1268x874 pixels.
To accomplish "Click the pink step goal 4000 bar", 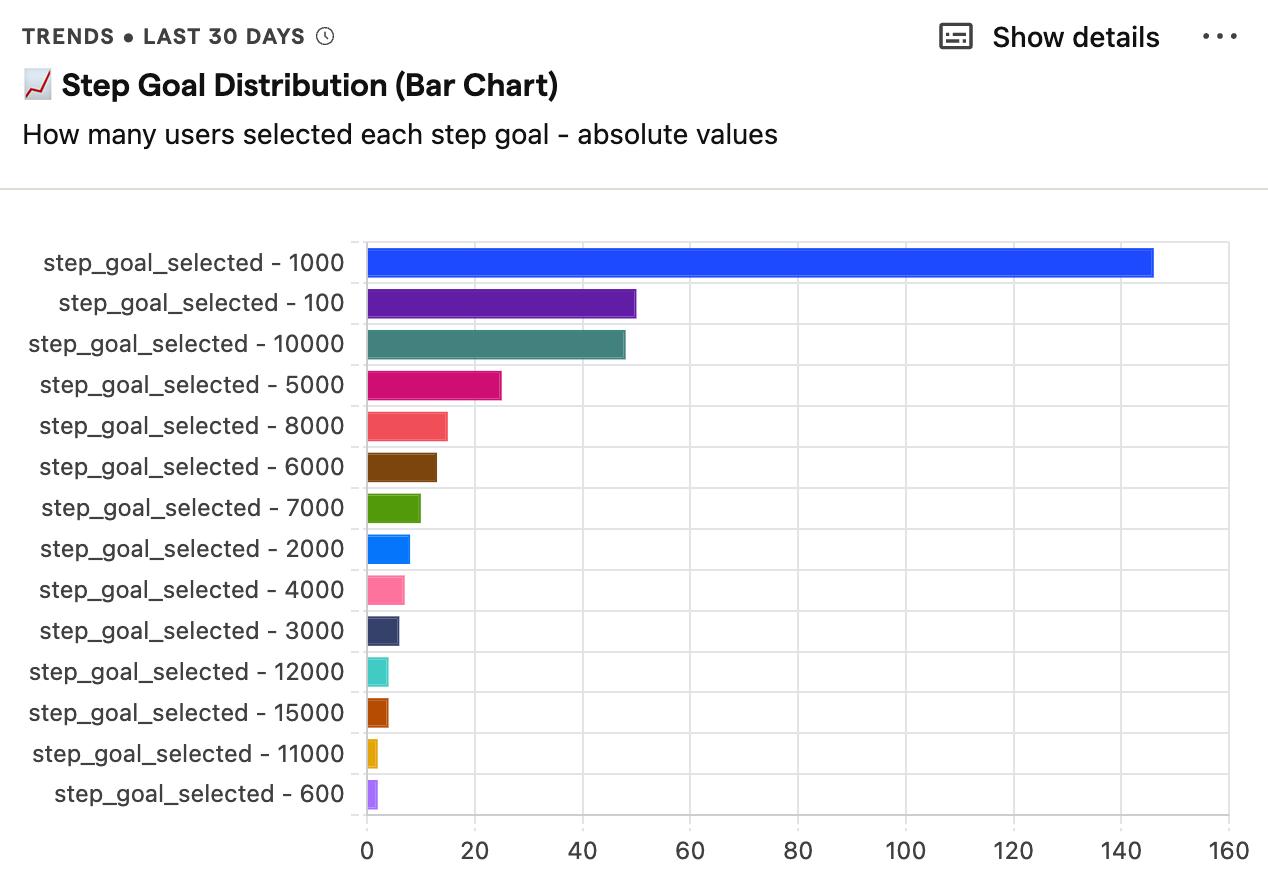I will pos(386,590).
